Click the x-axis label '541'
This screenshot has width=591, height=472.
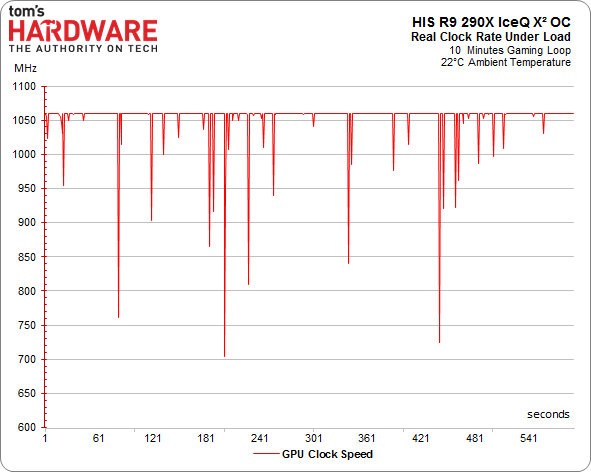pyautogui.click(x=528, y=438)
